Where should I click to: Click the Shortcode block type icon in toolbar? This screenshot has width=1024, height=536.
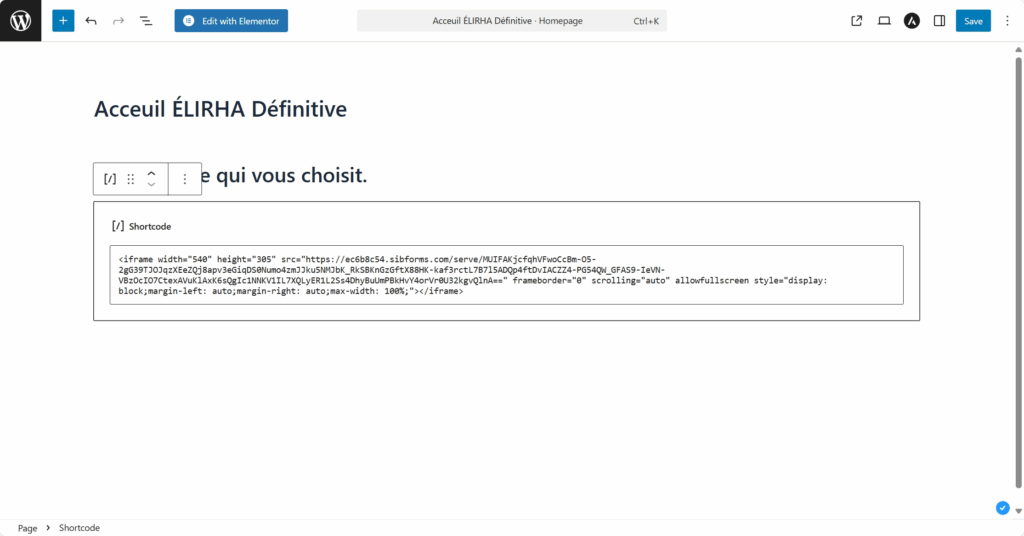pyautogui.click(x=110, y=179)
